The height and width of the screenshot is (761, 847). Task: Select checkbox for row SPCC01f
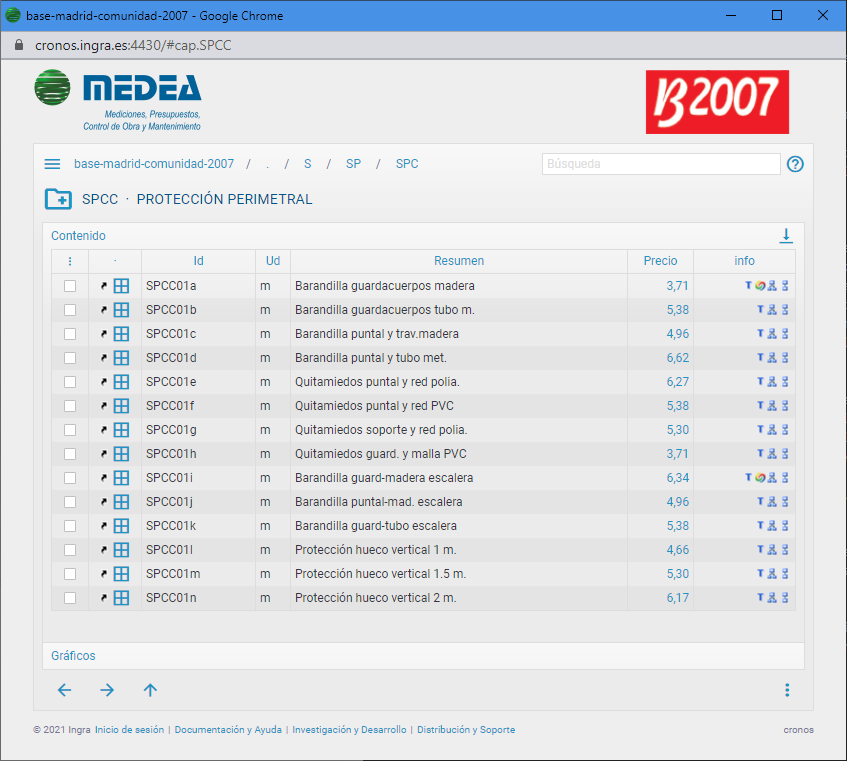coord(70,406)
